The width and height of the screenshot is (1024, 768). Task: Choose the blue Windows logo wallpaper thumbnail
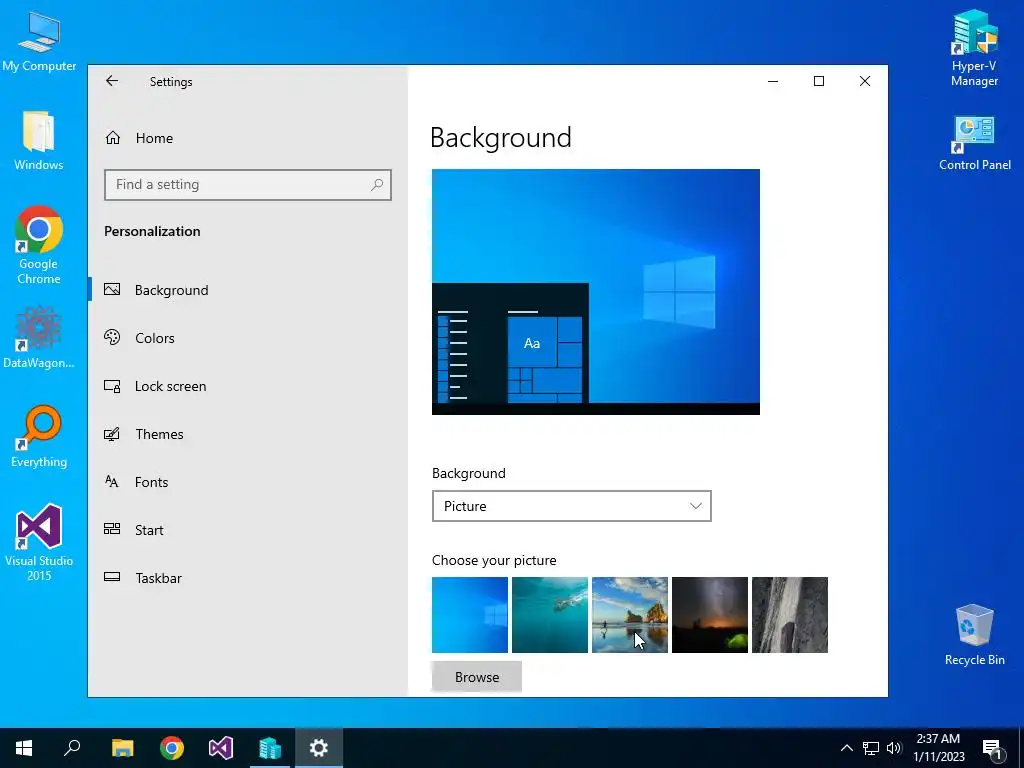[x=470, y=615]
